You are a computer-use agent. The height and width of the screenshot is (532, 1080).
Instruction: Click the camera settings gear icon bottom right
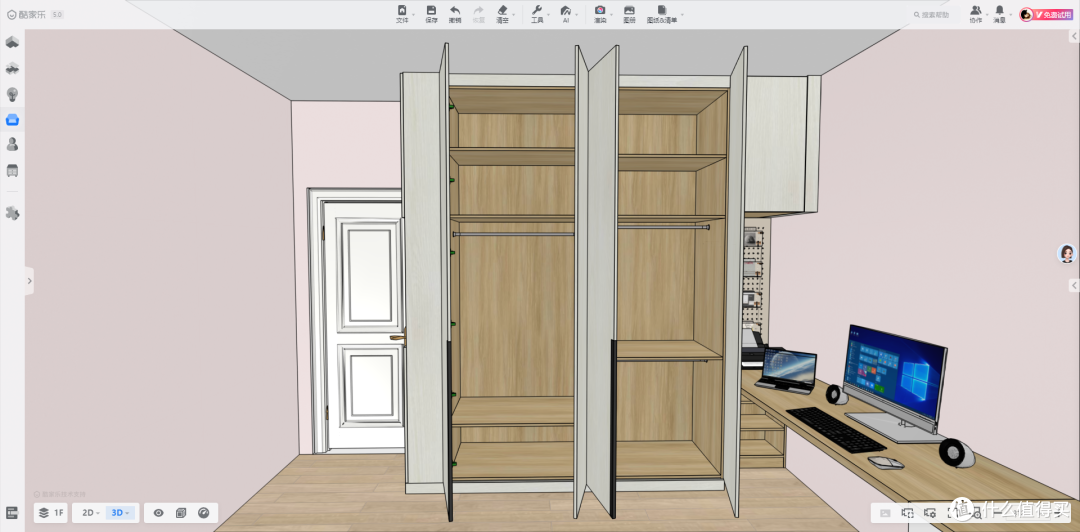(930, 513)
